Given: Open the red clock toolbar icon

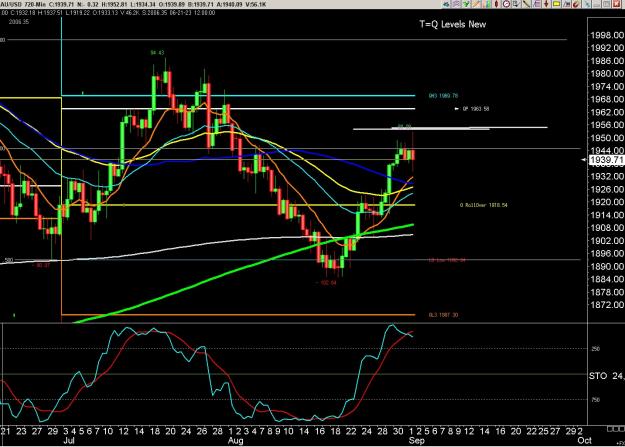Looking at the screenshot, I should click(507, 4).
